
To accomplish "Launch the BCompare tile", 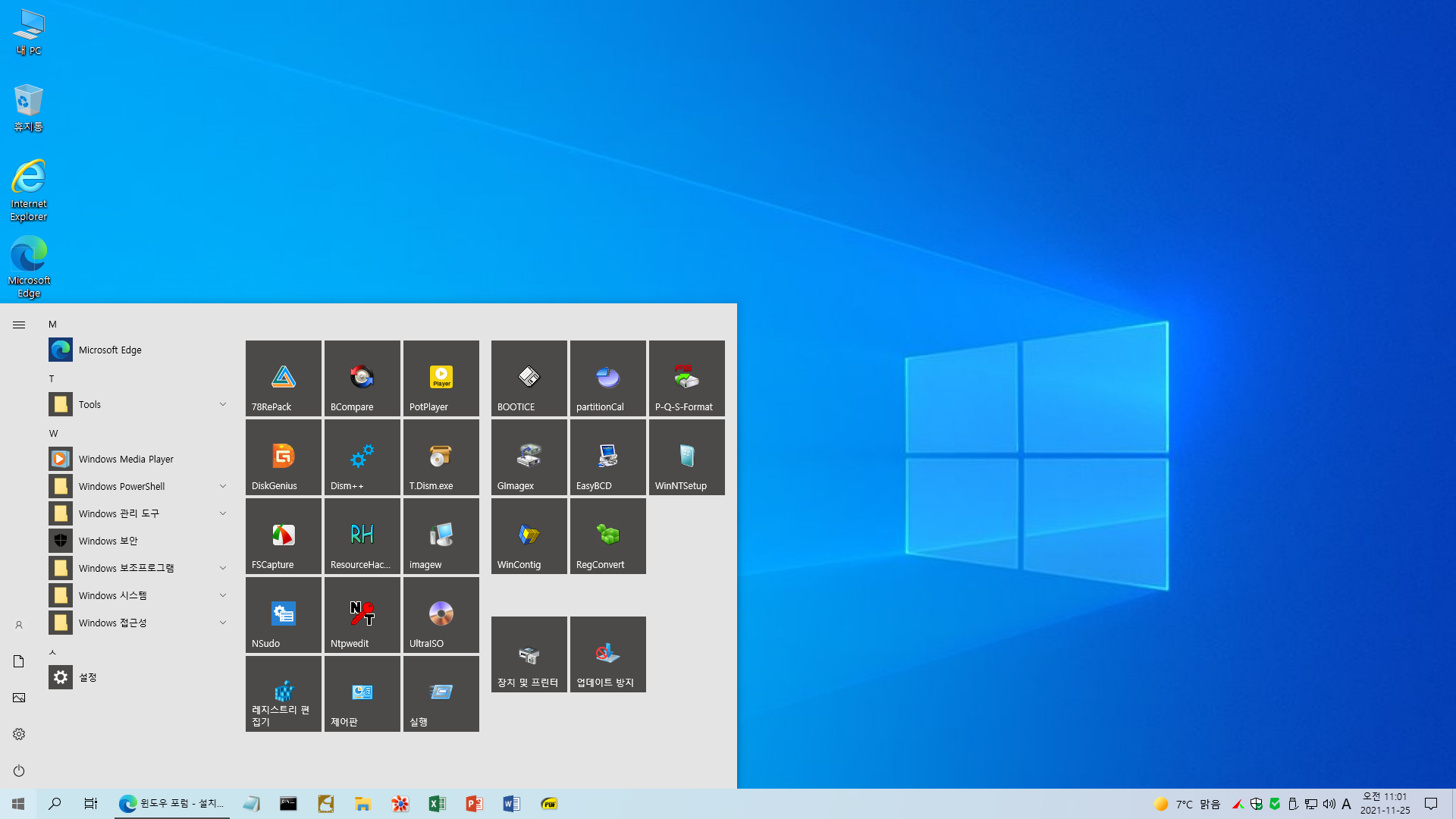I will (x=362, y=378).
